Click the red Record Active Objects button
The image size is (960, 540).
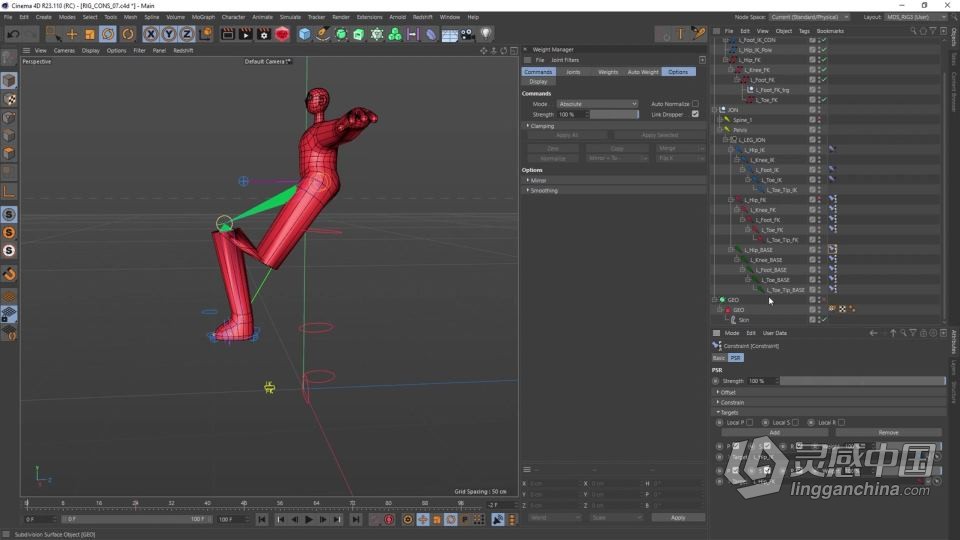(389, 519)
